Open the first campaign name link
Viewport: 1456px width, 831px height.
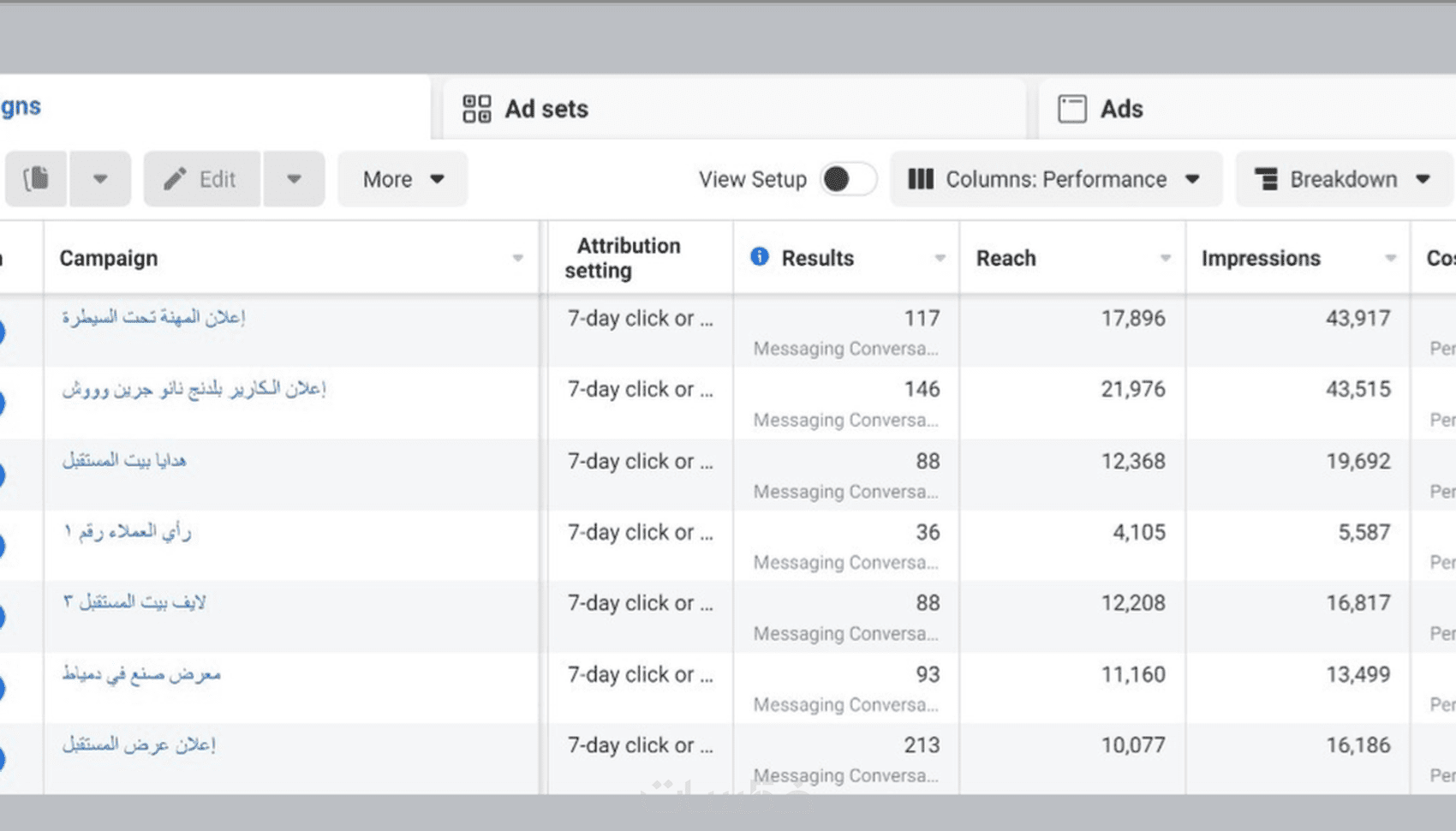(x=153, y=318)
